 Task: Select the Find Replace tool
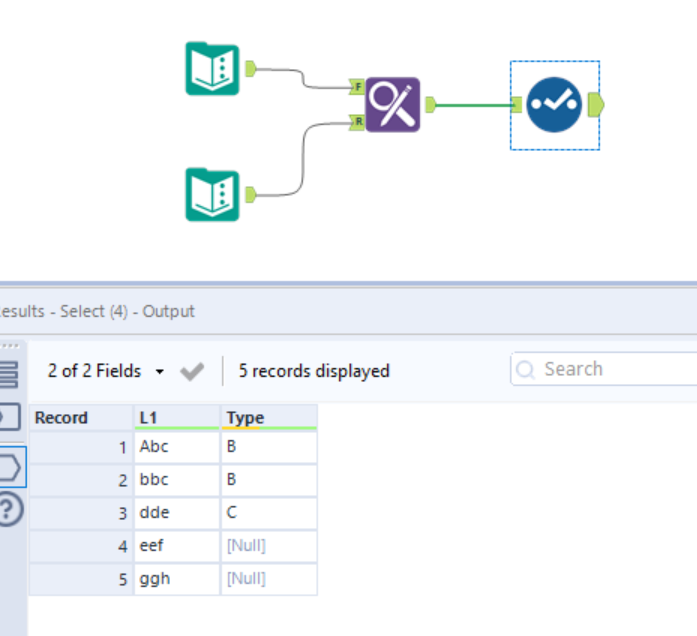[393, 105]
